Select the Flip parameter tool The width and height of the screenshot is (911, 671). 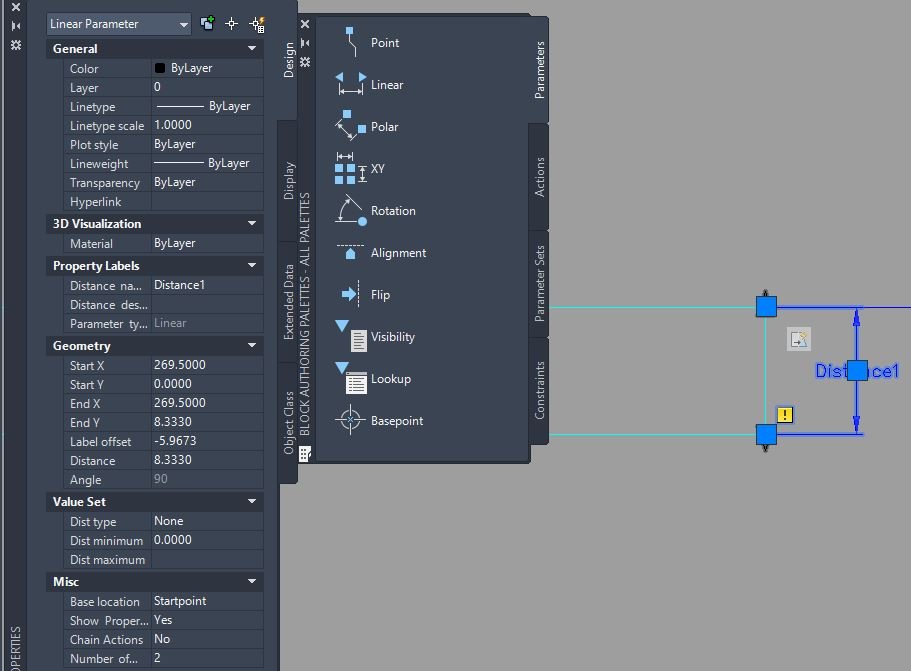pos(364,295)
